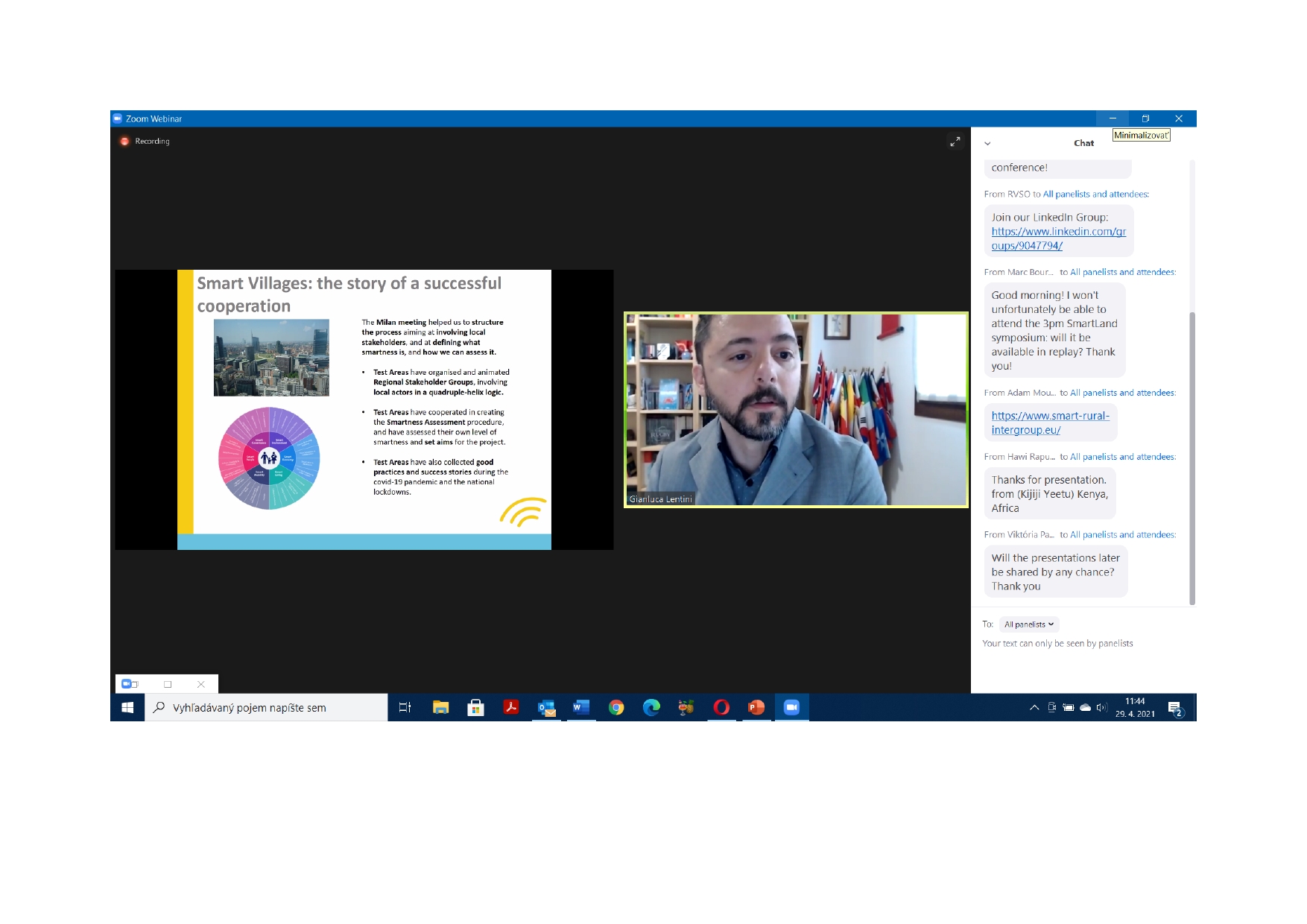Viewport: 1307px width, 924px height.
Task: Open the fruit-icon app on the taskbar
Action: (686, 707)
